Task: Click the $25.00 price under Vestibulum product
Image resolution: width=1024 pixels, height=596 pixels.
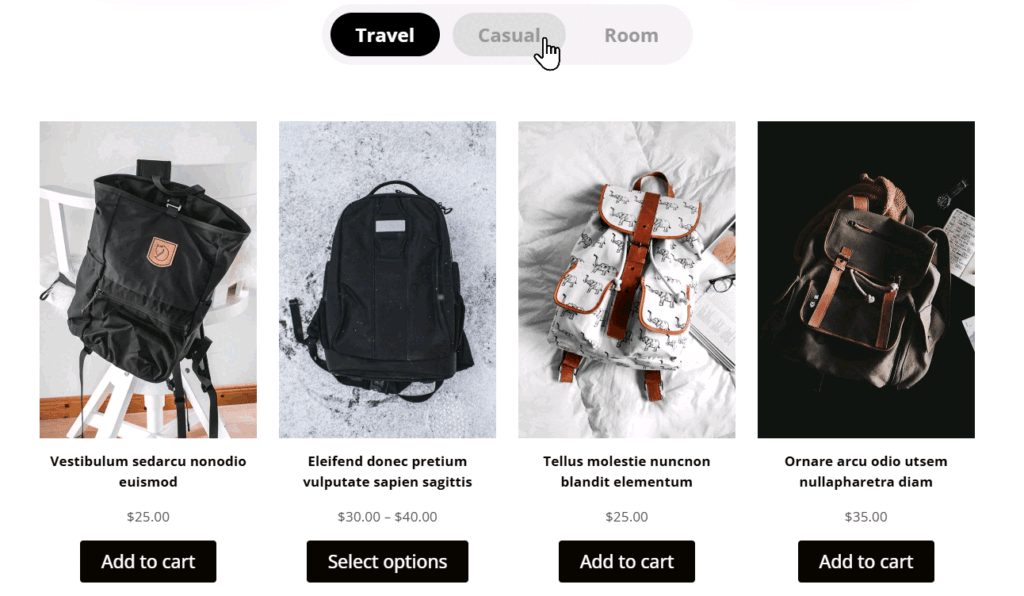Action: coord(148,517)
